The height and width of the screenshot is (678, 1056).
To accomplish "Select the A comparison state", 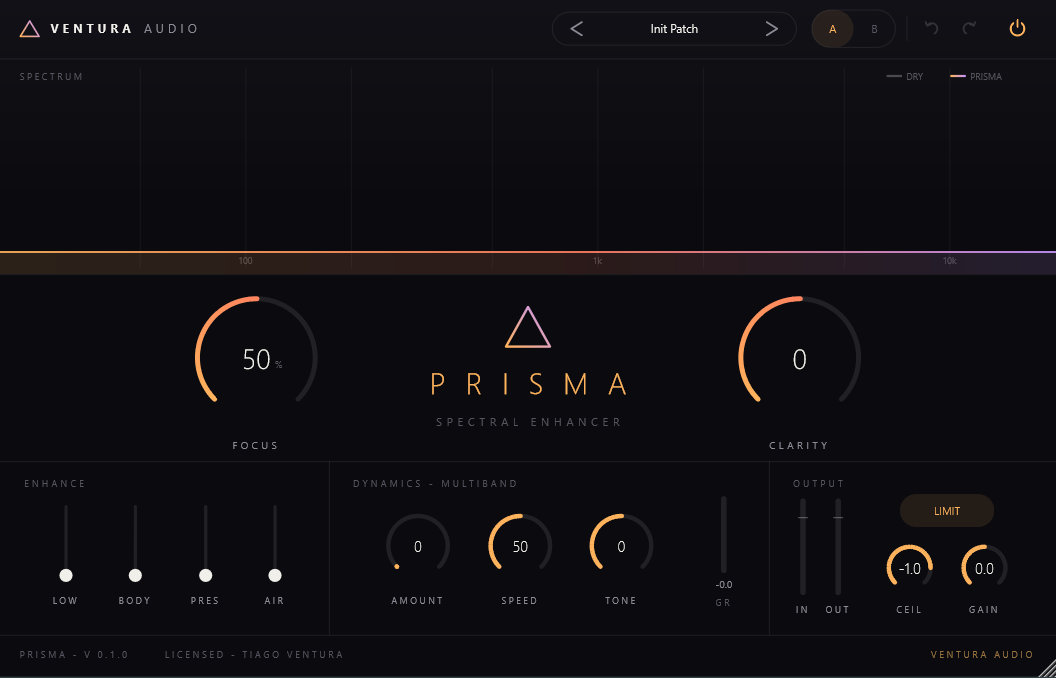I will [833, 29].
